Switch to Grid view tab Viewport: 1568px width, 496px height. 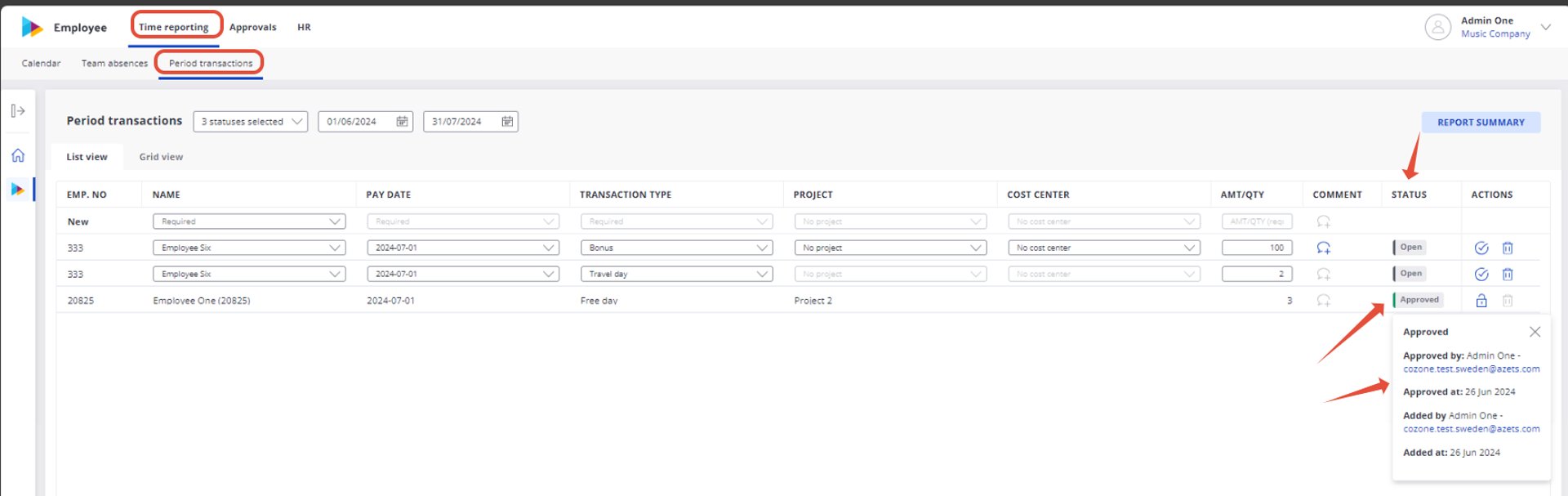(x=161, y=157)
